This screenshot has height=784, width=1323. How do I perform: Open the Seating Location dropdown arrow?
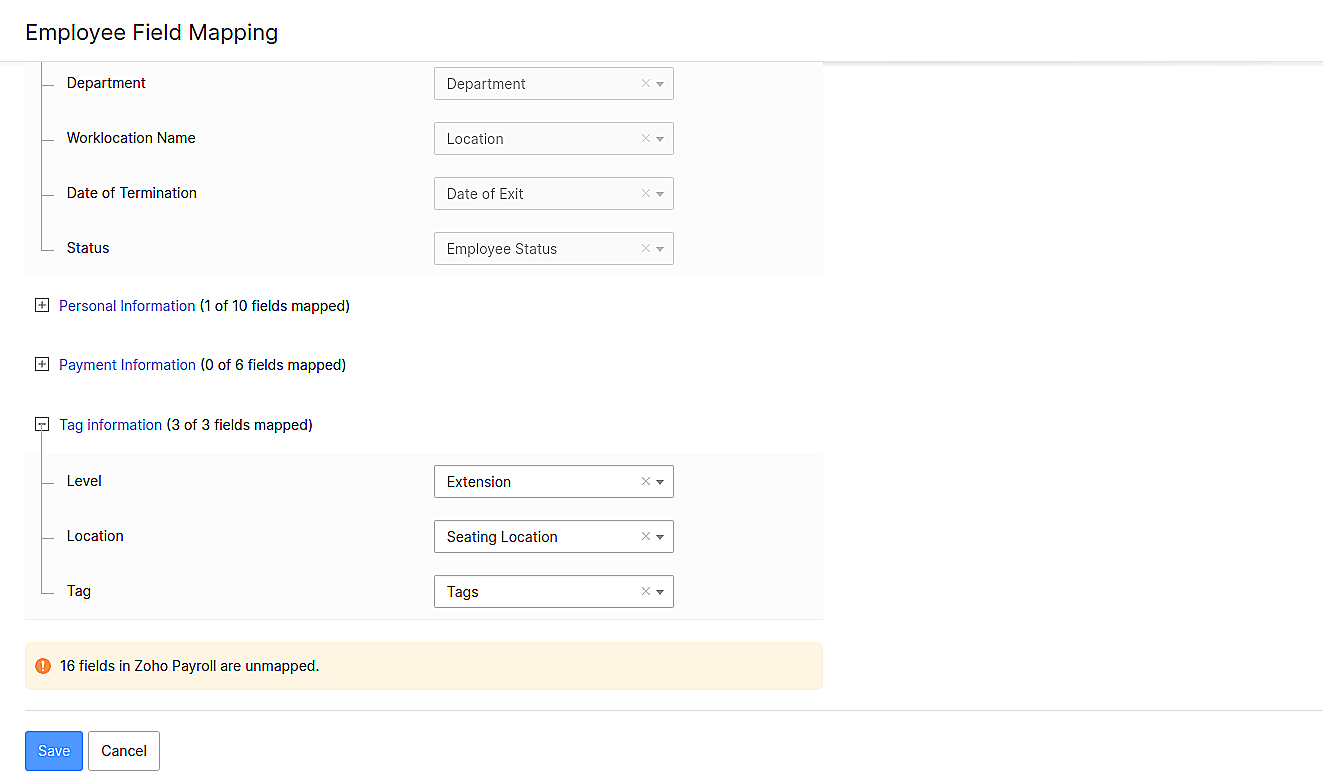(x=660, y=537)
